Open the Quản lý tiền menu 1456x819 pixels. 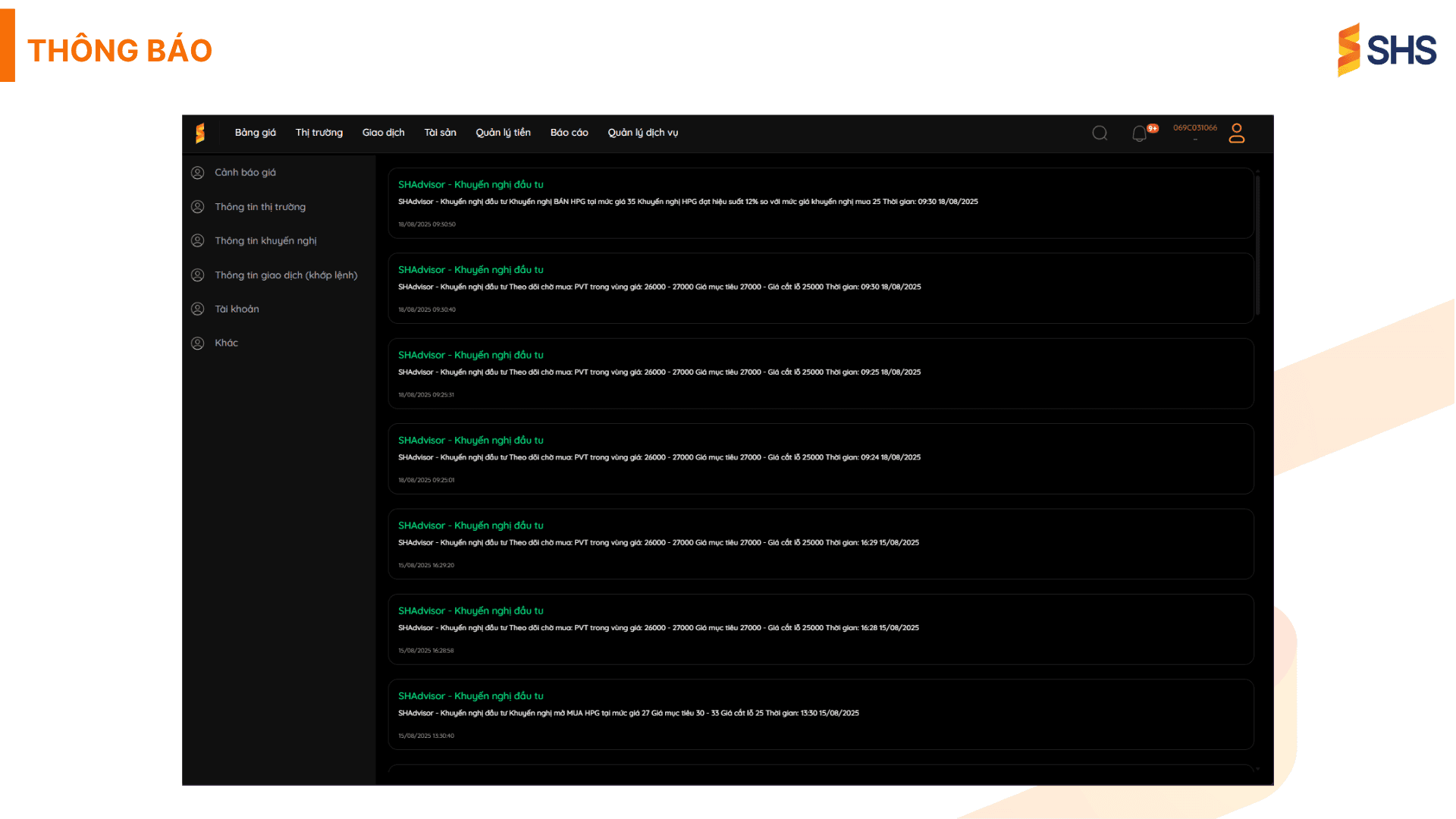[x=504, y=133]
